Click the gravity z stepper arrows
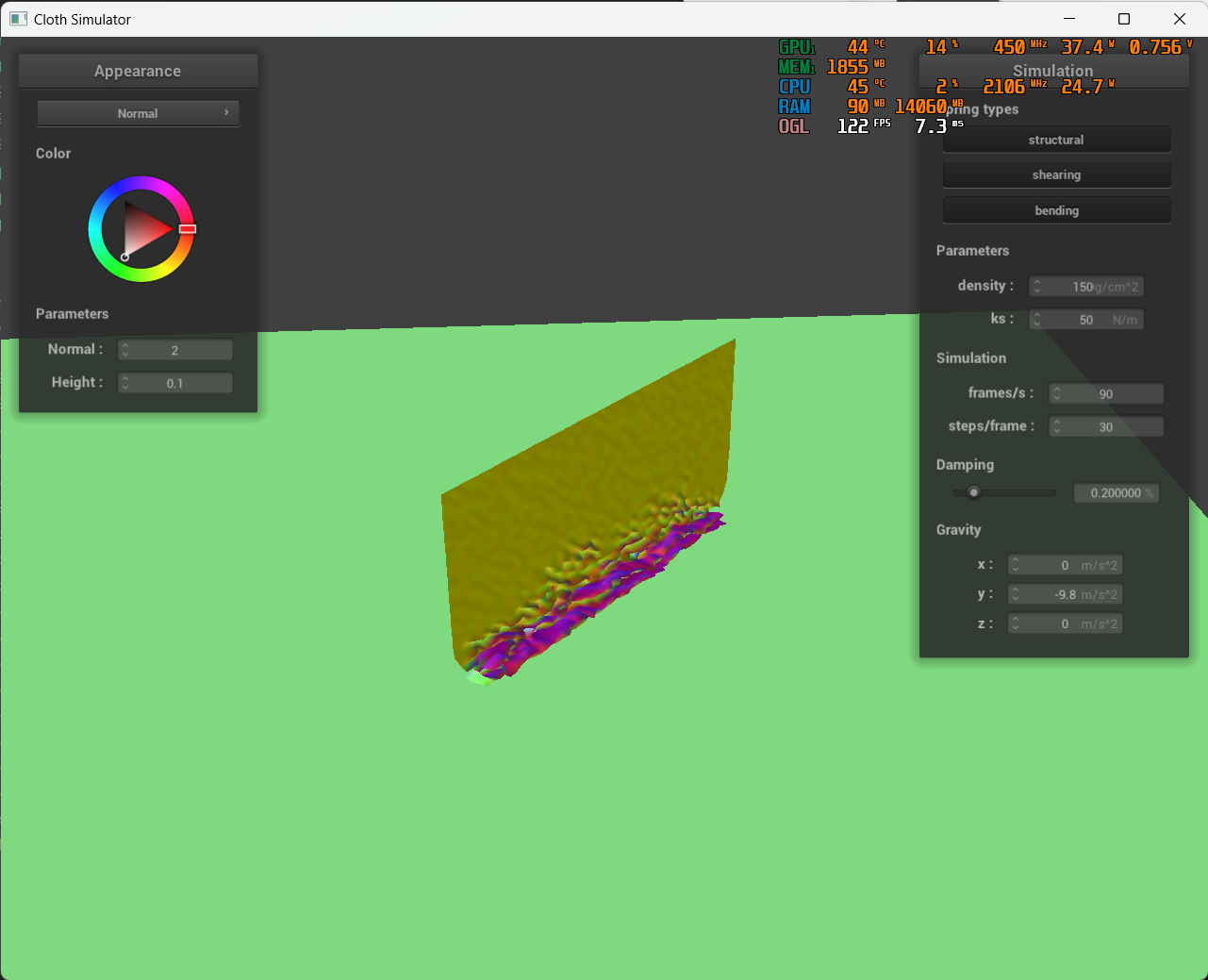This screenshot has width=1208, height=980. tap(1015, 623)
